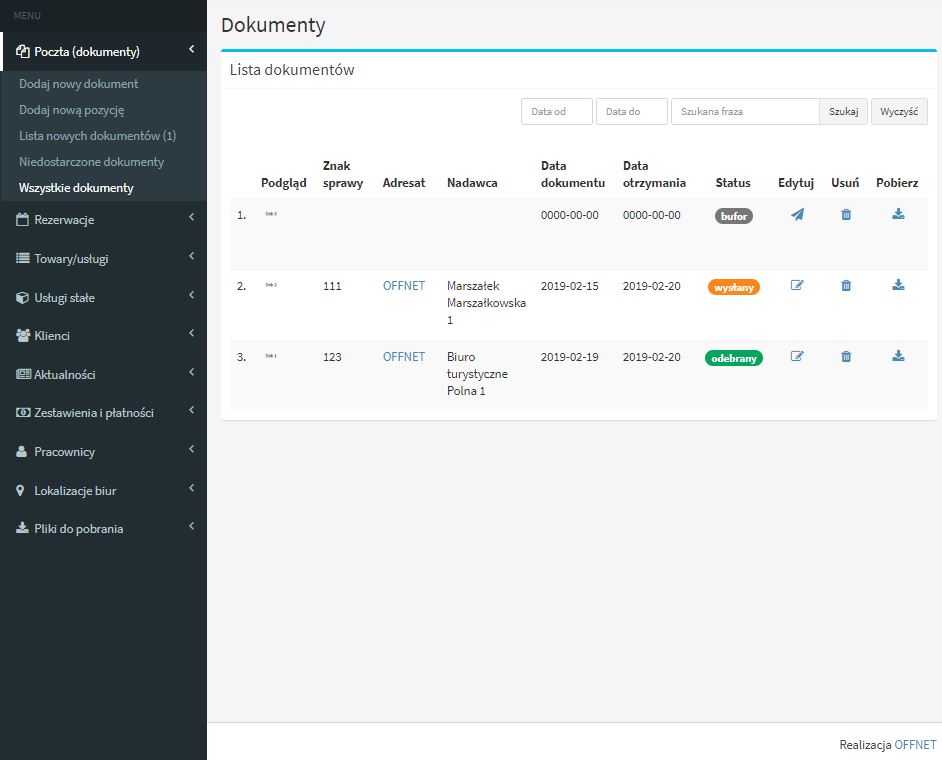Edit document with case number 111
The height and width of the screenshot is (760, 942).
point(797,285)
